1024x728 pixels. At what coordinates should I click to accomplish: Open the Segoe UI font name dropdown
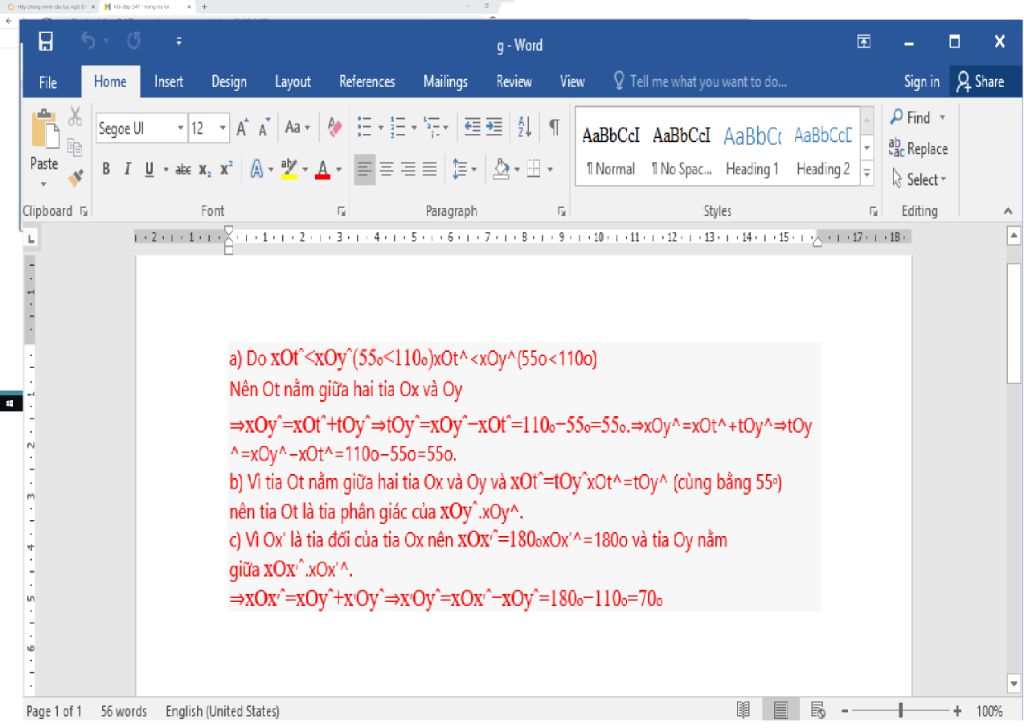click(180, 128)
